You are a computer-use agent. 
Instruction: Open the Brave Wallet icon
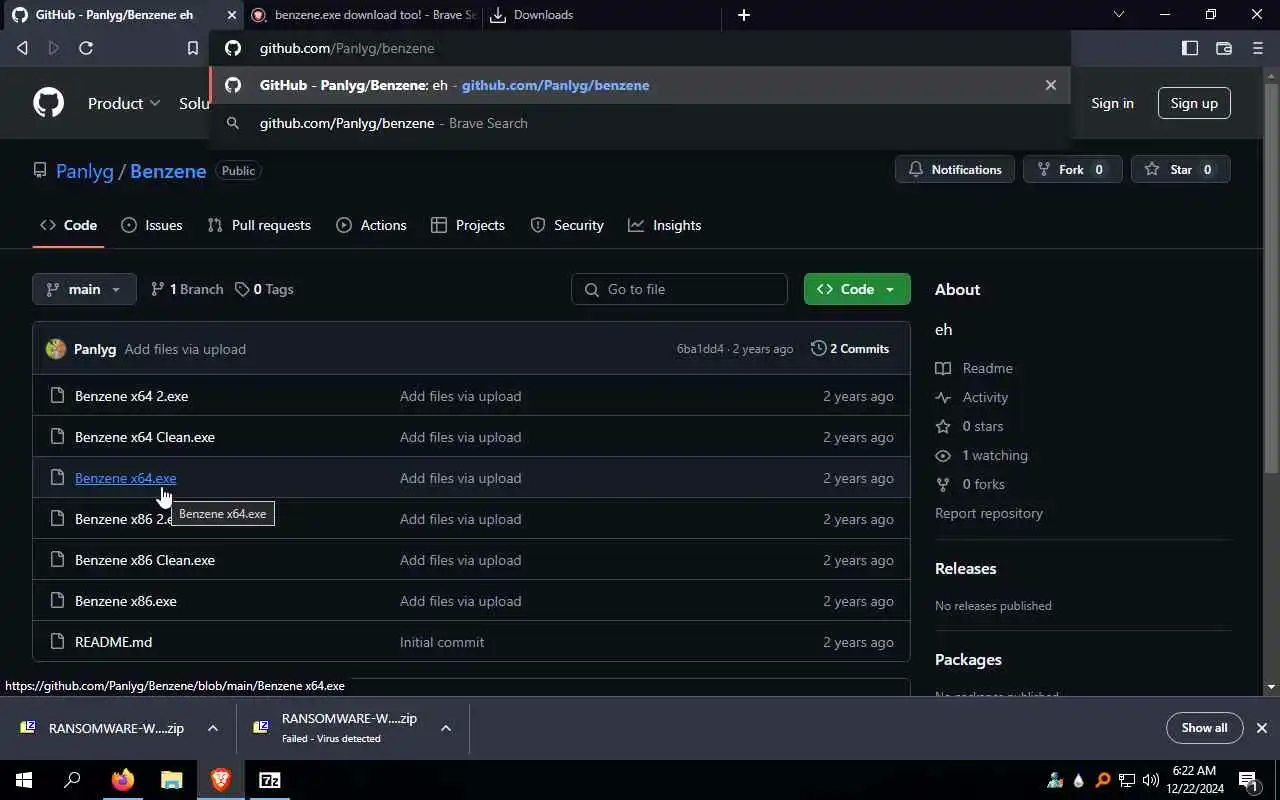pyautogui.click(x=1223, y=48)
